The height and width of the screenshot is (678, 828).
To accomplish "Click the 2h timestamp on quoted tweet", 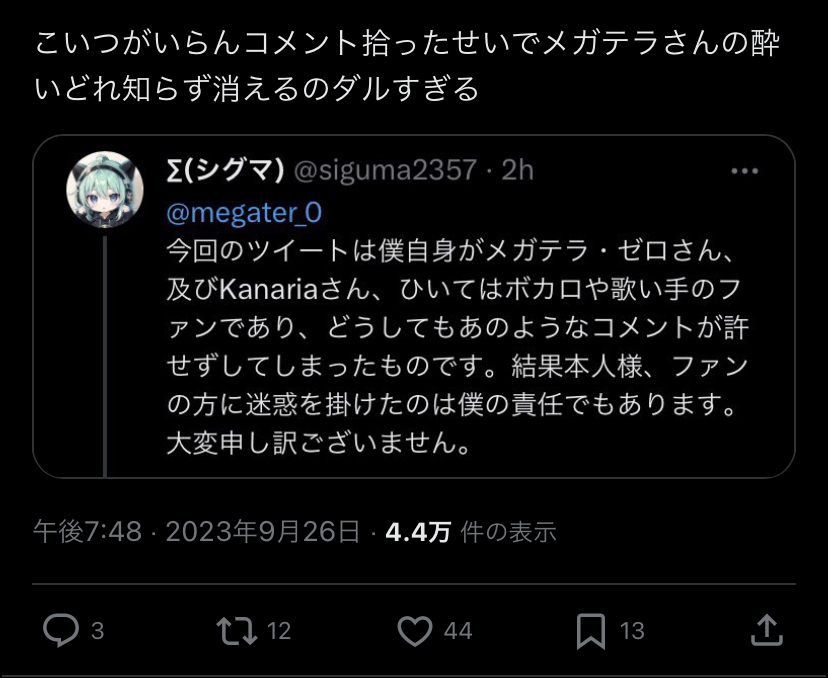I will [517, 171].
